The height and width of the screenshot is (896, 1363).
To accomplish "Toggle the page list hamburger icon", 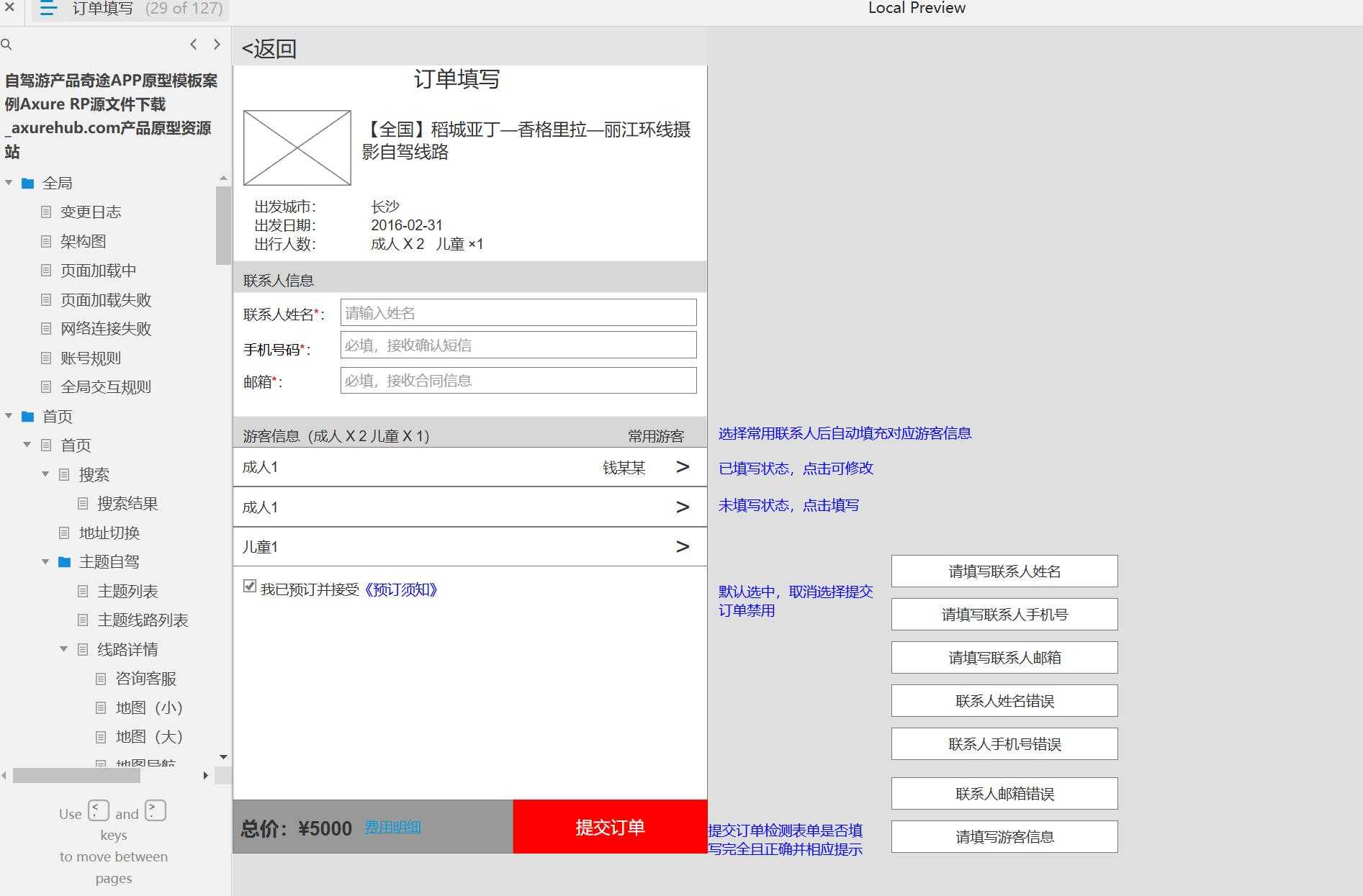I will [48, 9].
